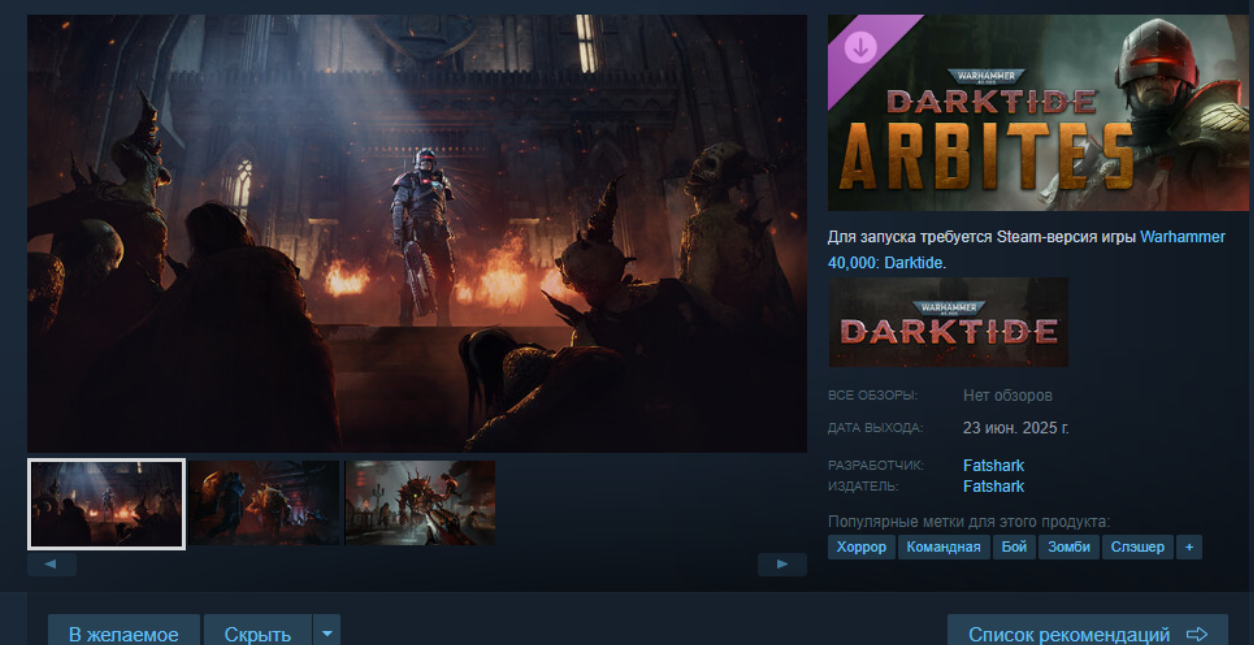Screen dimensions: 1254x645
Task: Click the right arrow of screenshot strip
Action: pyautogui.click(x=782, y=564)
